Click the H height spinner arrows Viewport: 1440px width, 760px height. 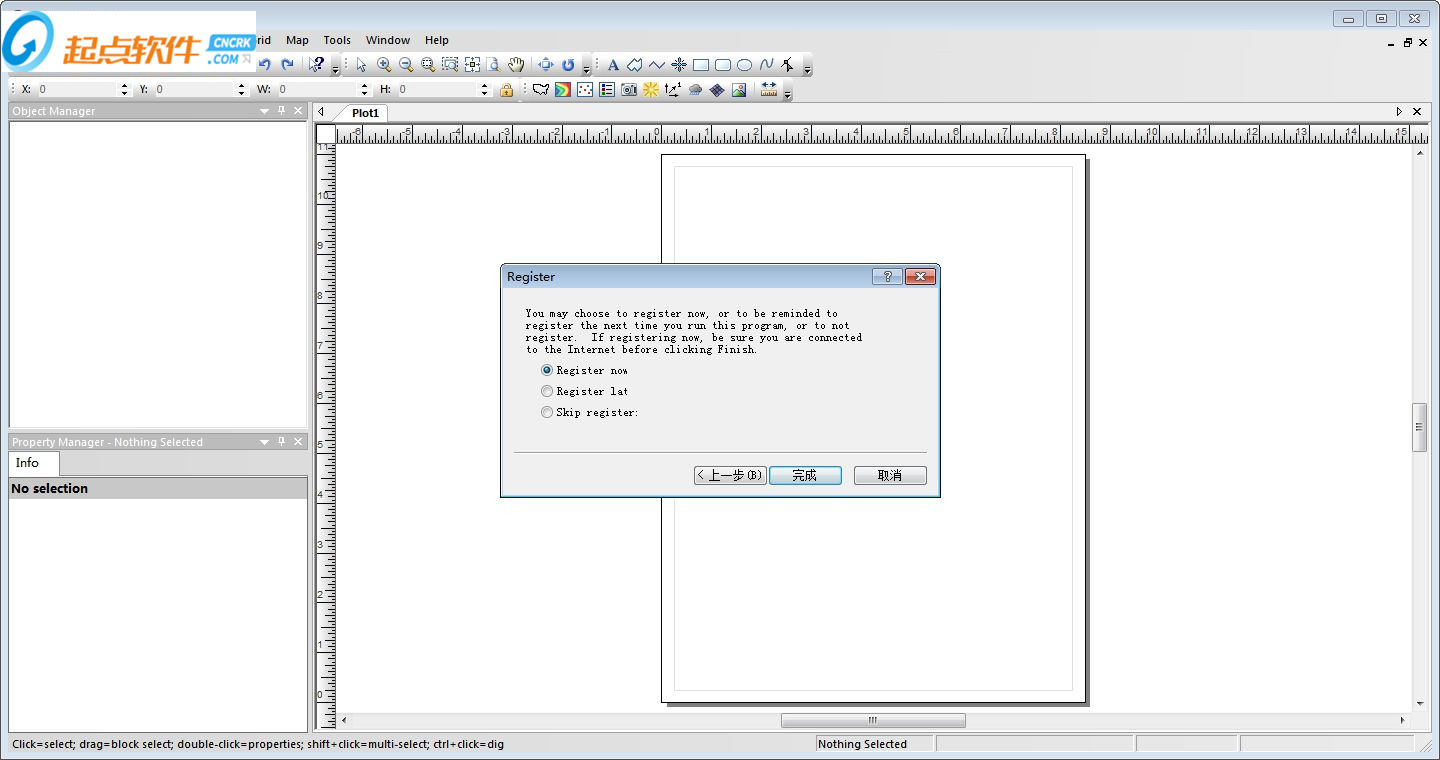click(485, 90)
